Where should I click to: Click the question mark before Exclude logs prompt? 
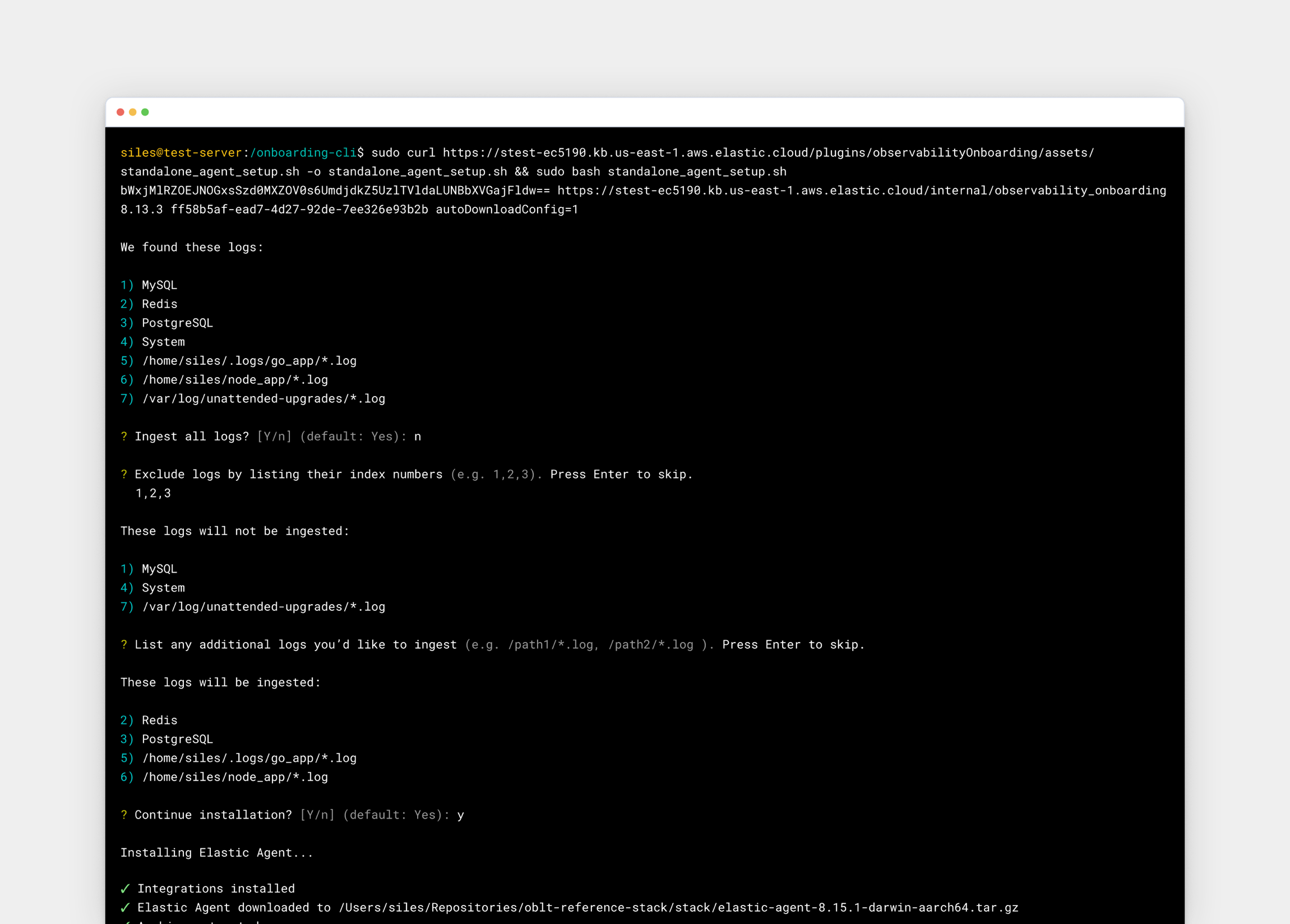click(124, 474)
